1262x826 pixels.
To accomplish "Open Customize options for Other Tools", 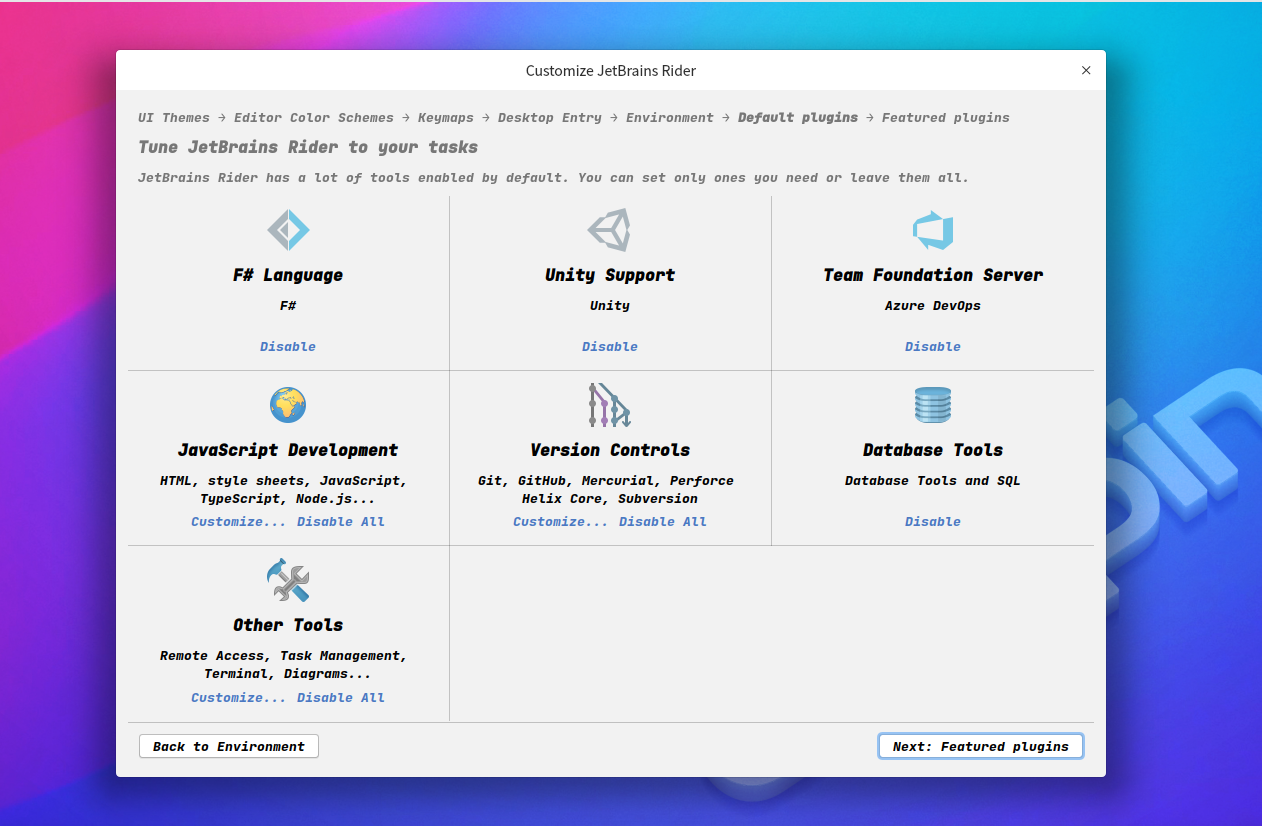I will click(238, 697).
